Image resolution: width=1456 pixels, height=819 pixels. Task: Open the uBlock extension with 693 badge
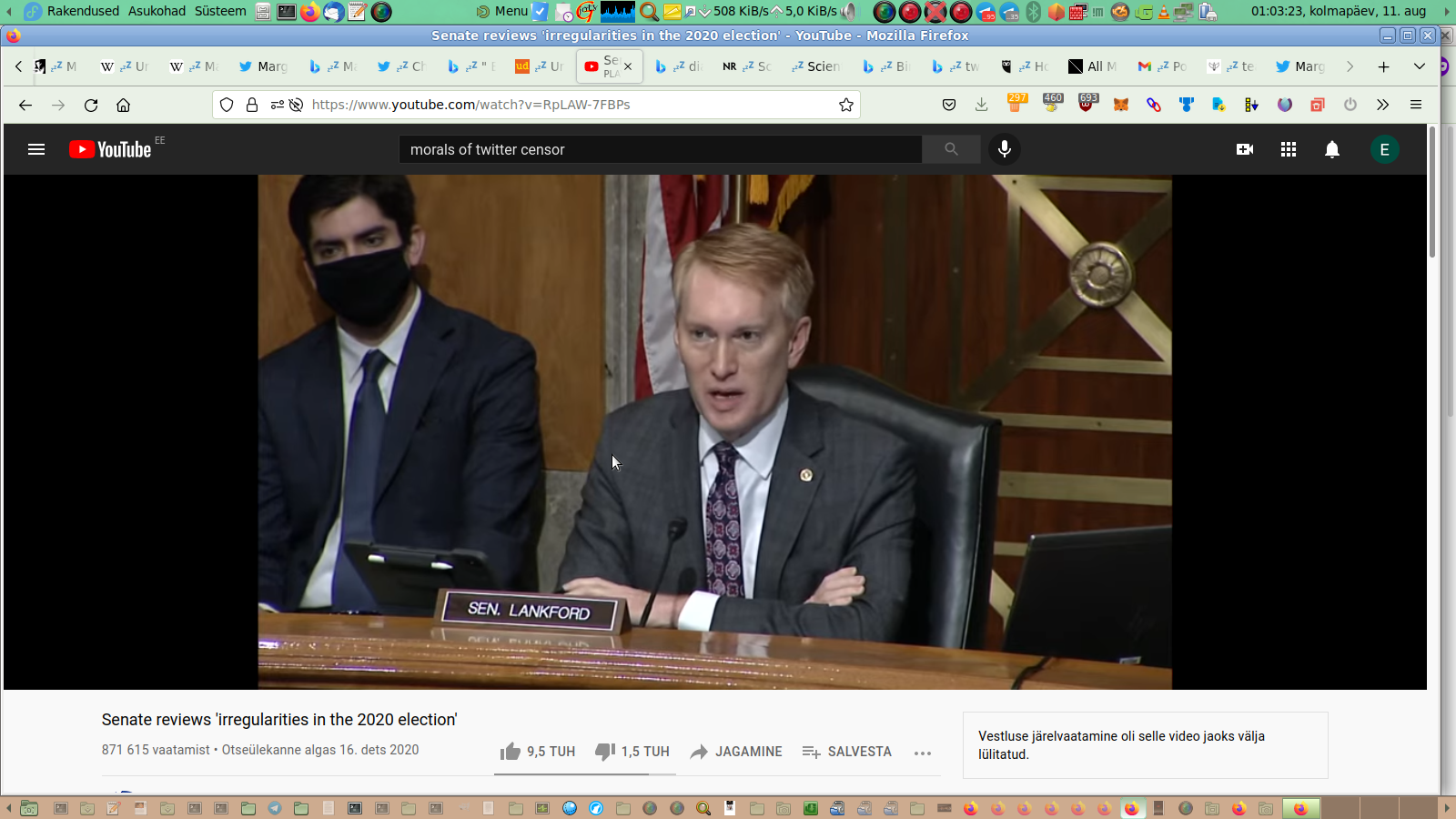click(x=1087, y=103)
